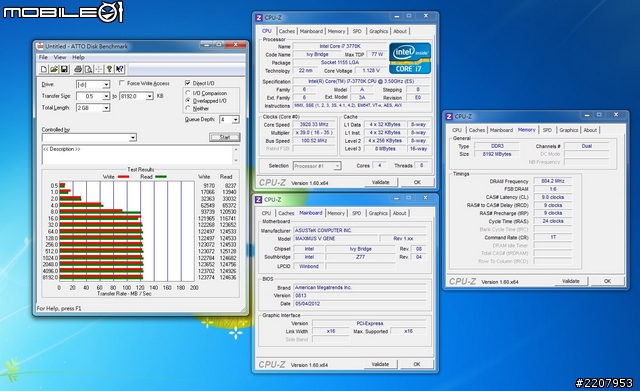Switch to Caches tab in top CPU-Z window

point(287,31)
